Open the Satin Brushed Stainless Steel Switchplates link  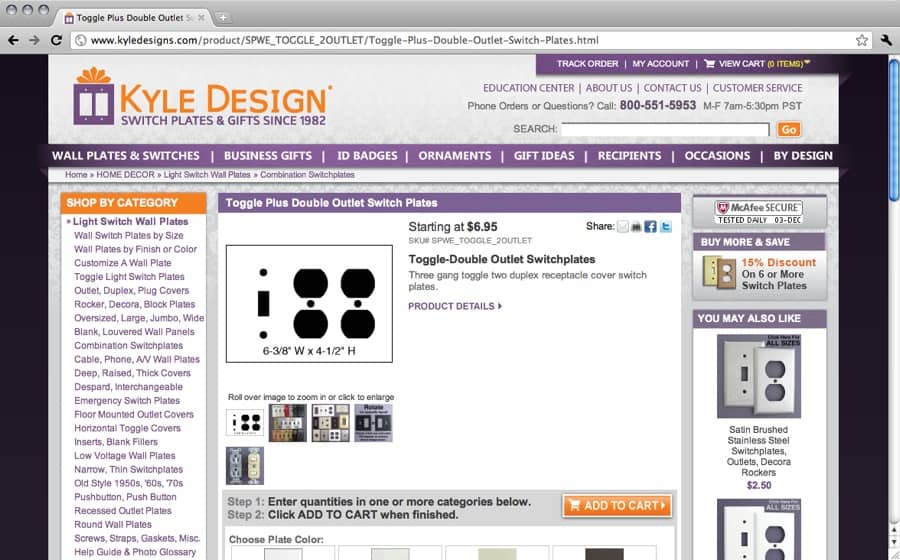click(x=759, y=451)
